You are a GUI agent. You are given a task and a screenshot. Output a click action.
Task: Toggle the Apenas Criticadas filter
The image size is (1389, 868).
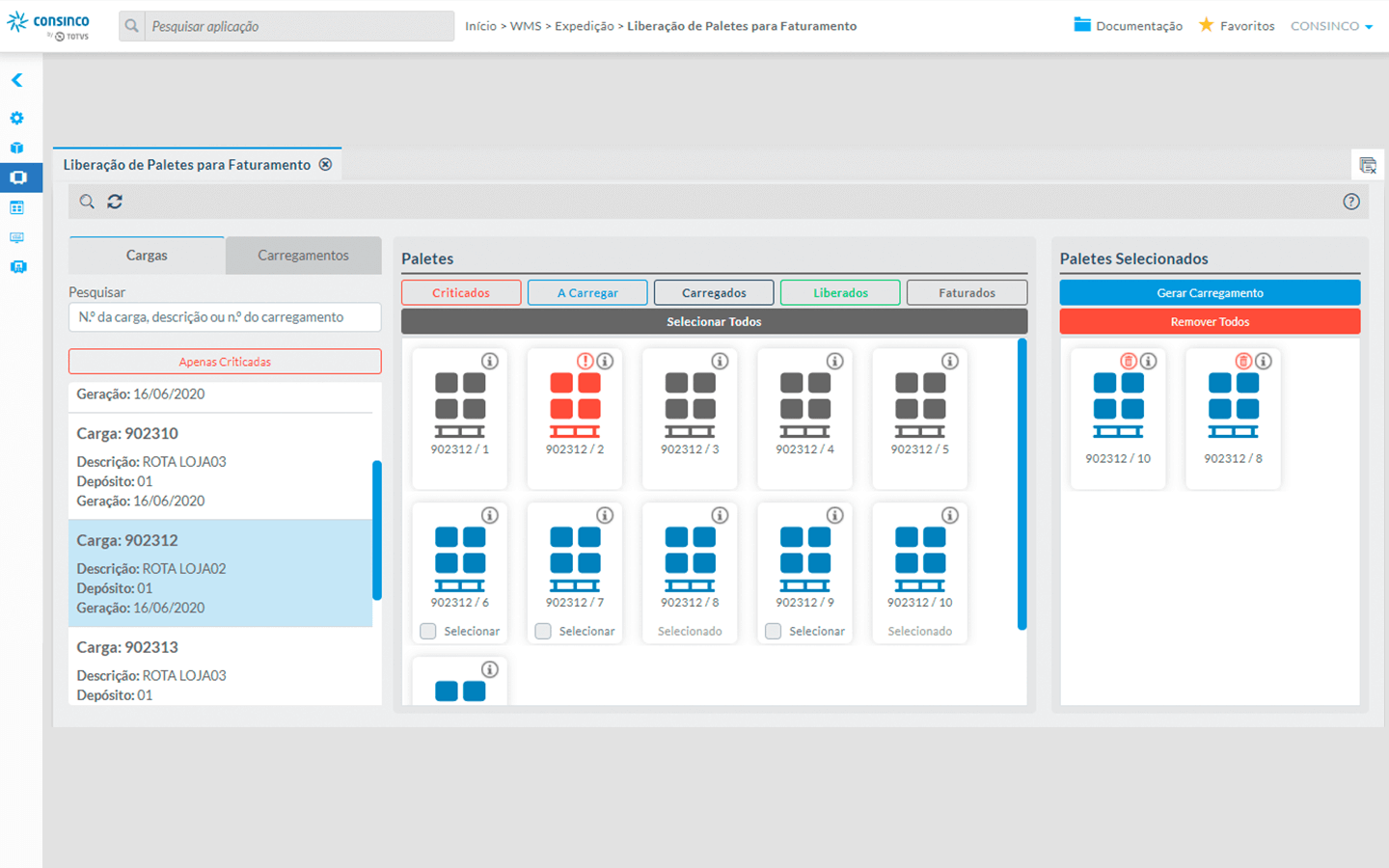pyautogui.click(x=225, y=362)
